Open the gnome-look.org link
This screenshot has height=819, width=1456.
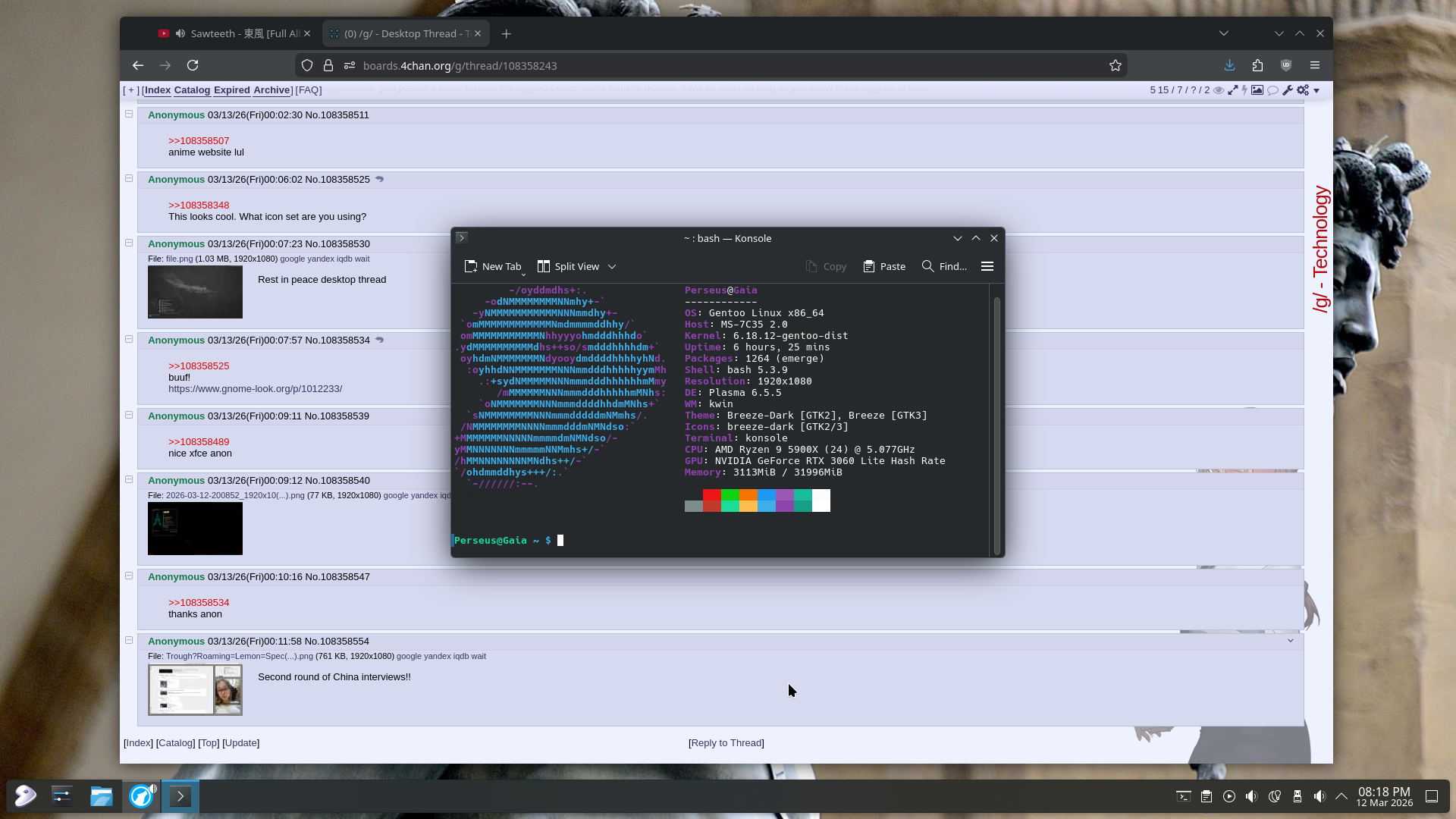click(255, 389)
